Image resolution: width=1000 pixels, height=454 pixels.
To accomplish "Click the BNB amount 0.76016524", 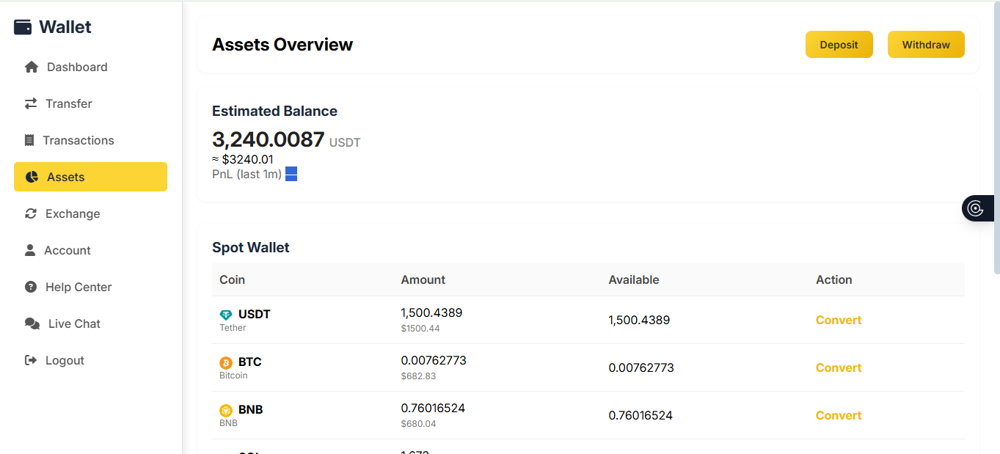I will pyautogui.click(x=433, y=408).
